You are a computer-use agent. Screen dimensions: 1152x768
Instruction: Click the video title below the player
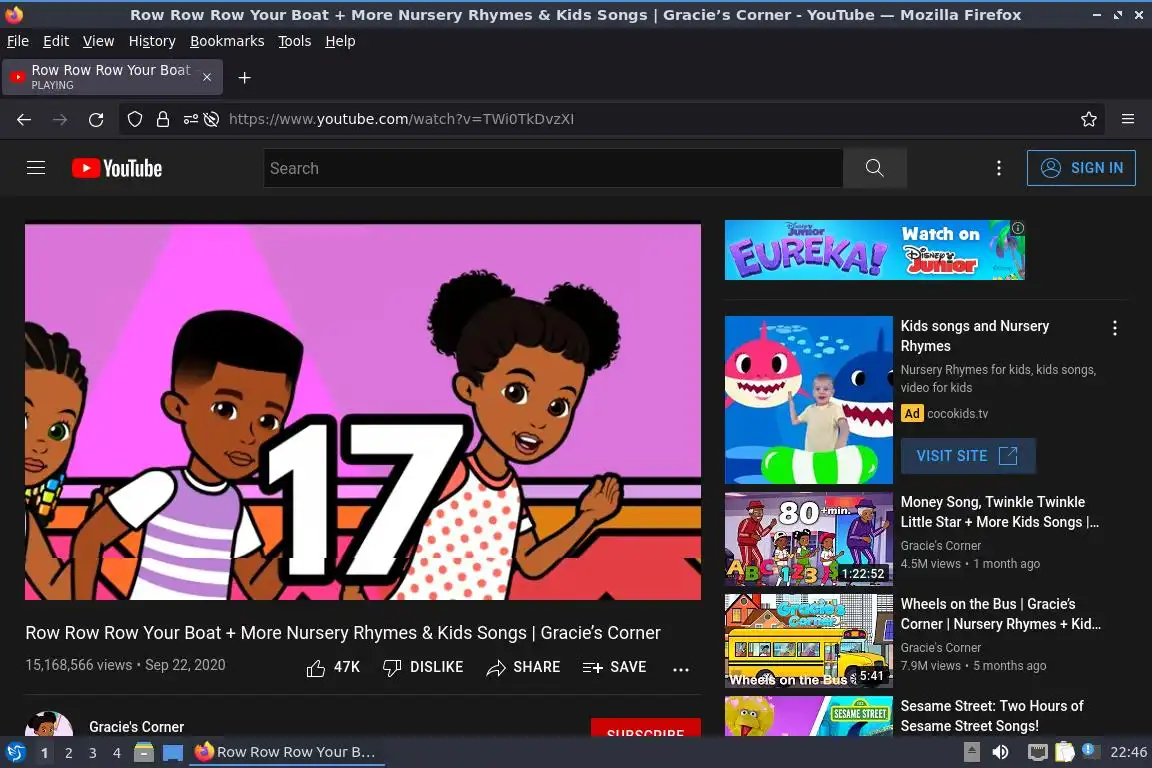pyautogui.click(x=343, y=633)
